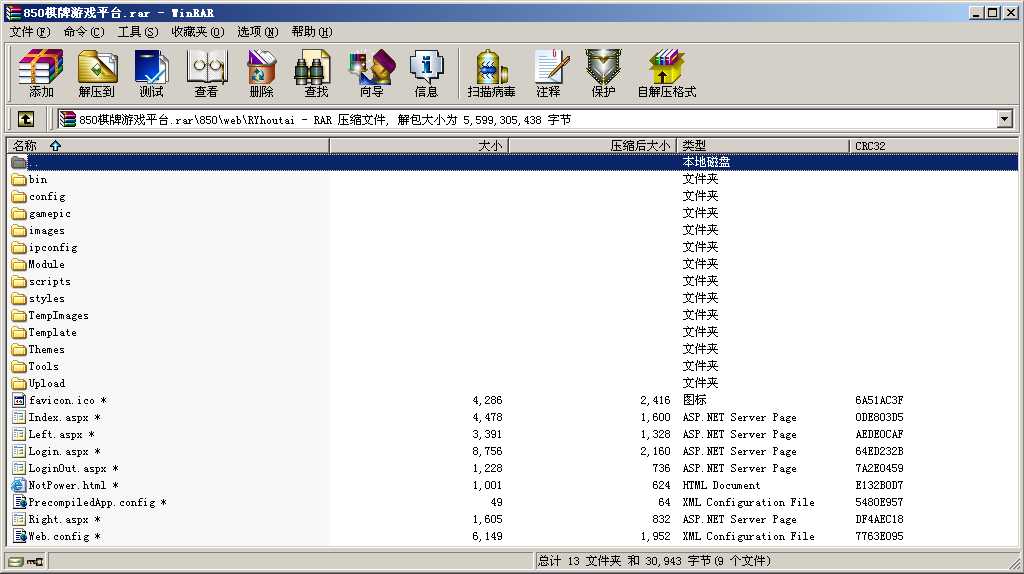Sort by Type (类型) column header

click(763, 146)
